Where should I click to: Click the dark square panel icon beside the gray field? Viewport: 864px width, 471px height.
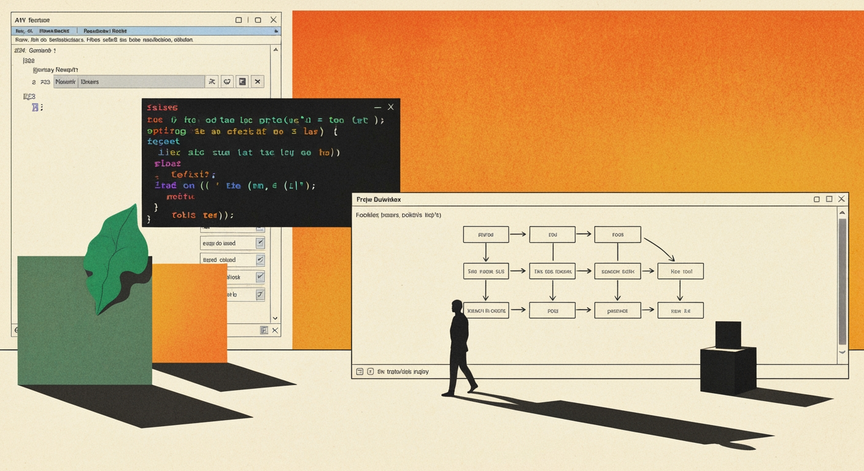coord(242,82)
